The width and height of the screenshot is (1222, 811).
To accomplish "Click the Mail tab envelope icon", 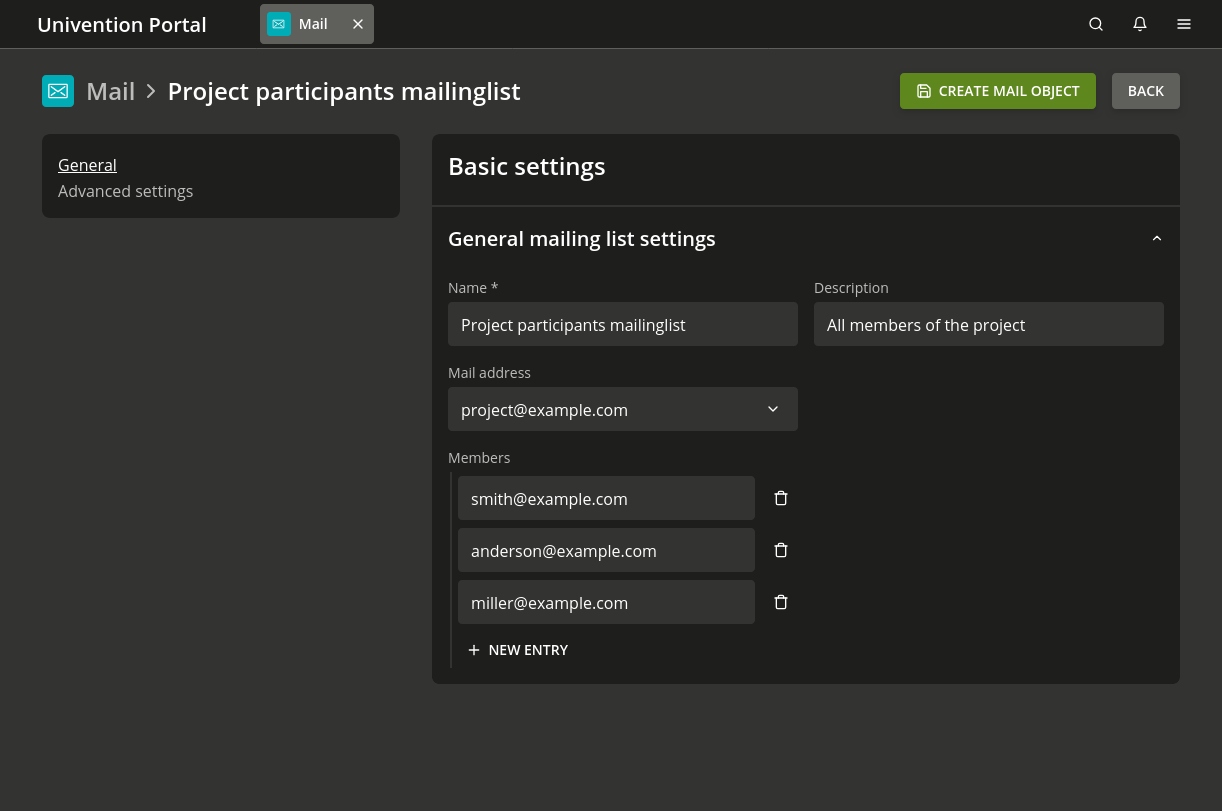I will 279,24.
